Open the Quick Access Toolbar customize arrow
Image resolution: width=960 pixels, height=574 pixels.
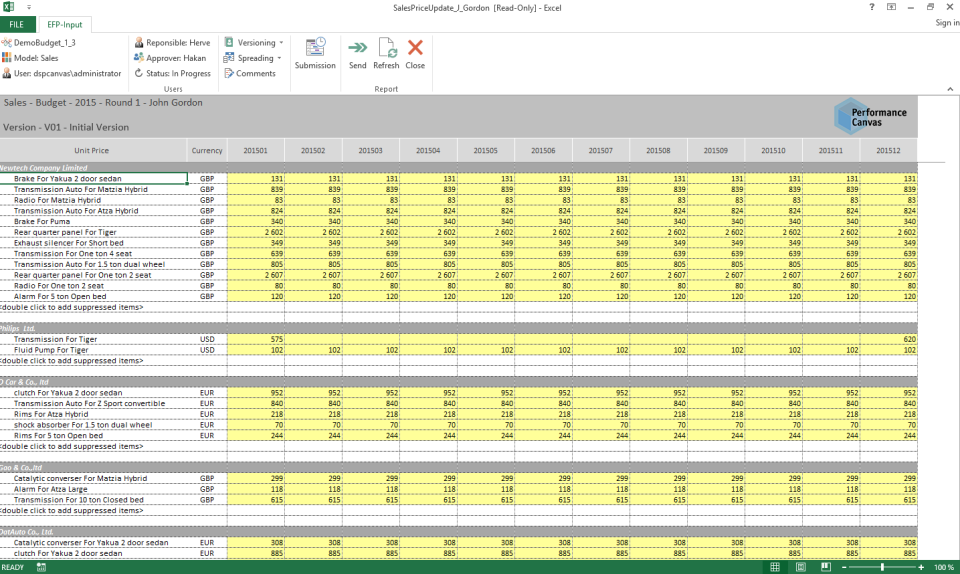[29, 7]
